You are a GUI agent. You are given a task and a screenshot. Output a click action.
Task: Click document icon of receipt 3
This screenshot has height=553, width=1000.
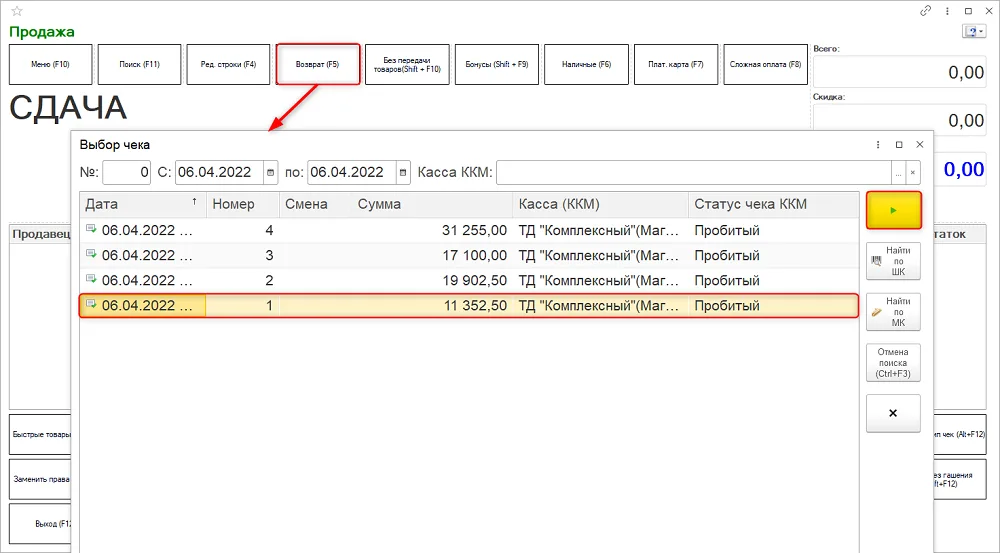[x=91, y=254]
